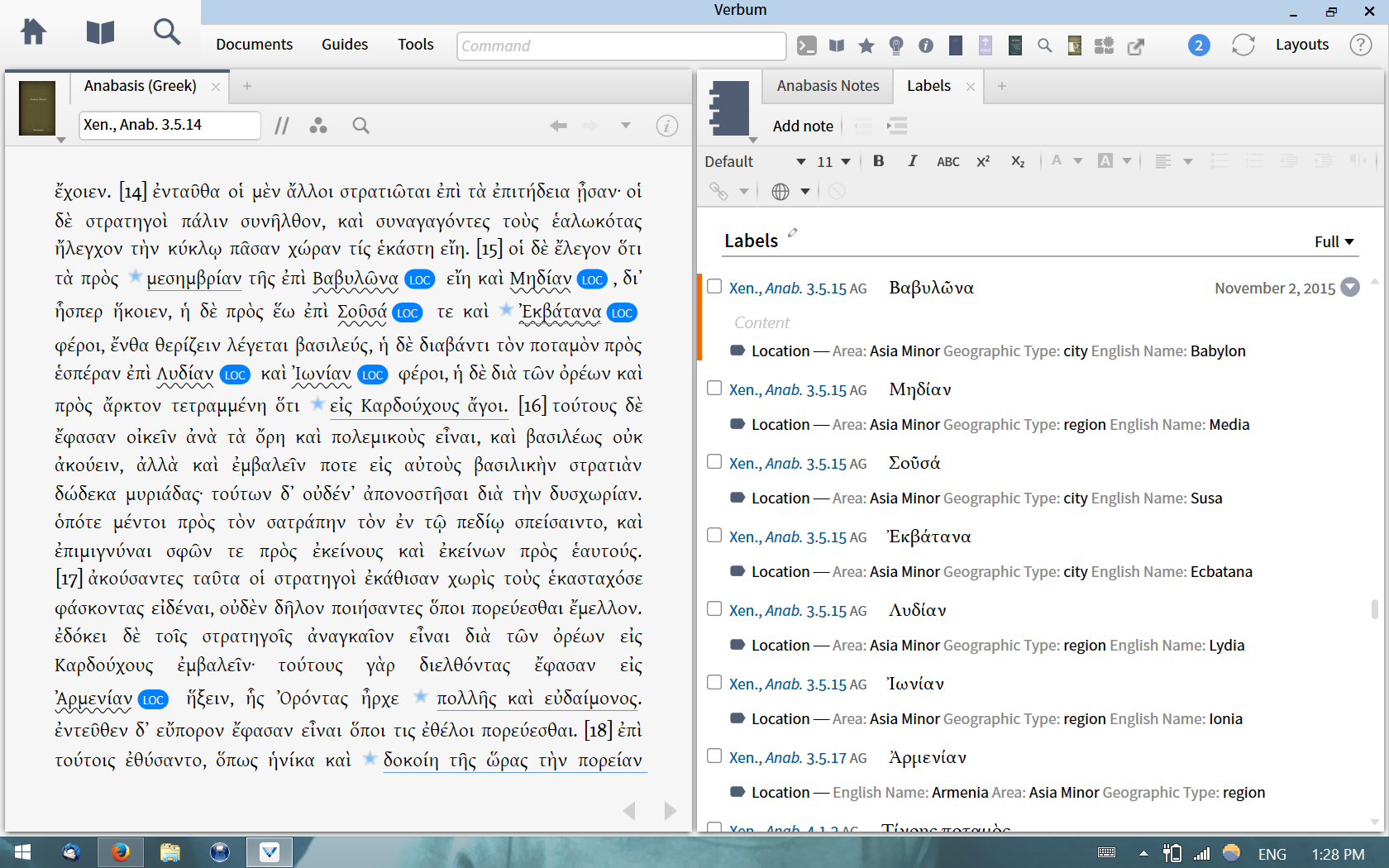Click the Xen., Anab. 3.5.14 reference box
This screenshot has height=868, width=1389.
(170, 125)
